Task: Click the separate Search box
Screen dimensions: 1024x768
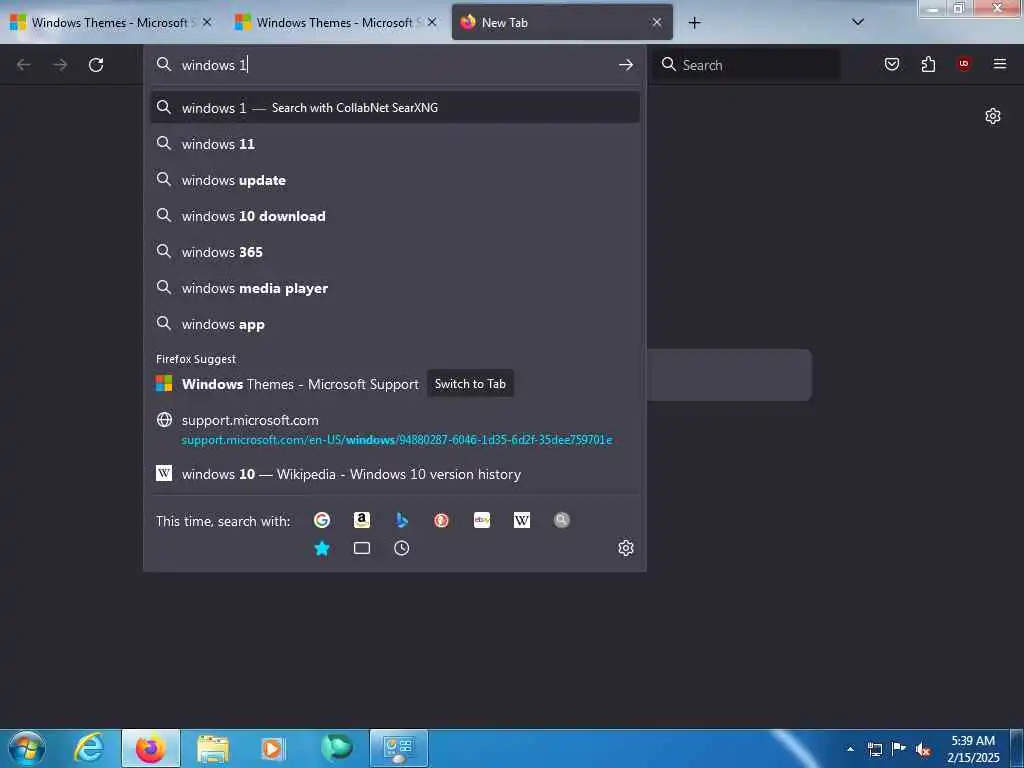Action: 747,65
